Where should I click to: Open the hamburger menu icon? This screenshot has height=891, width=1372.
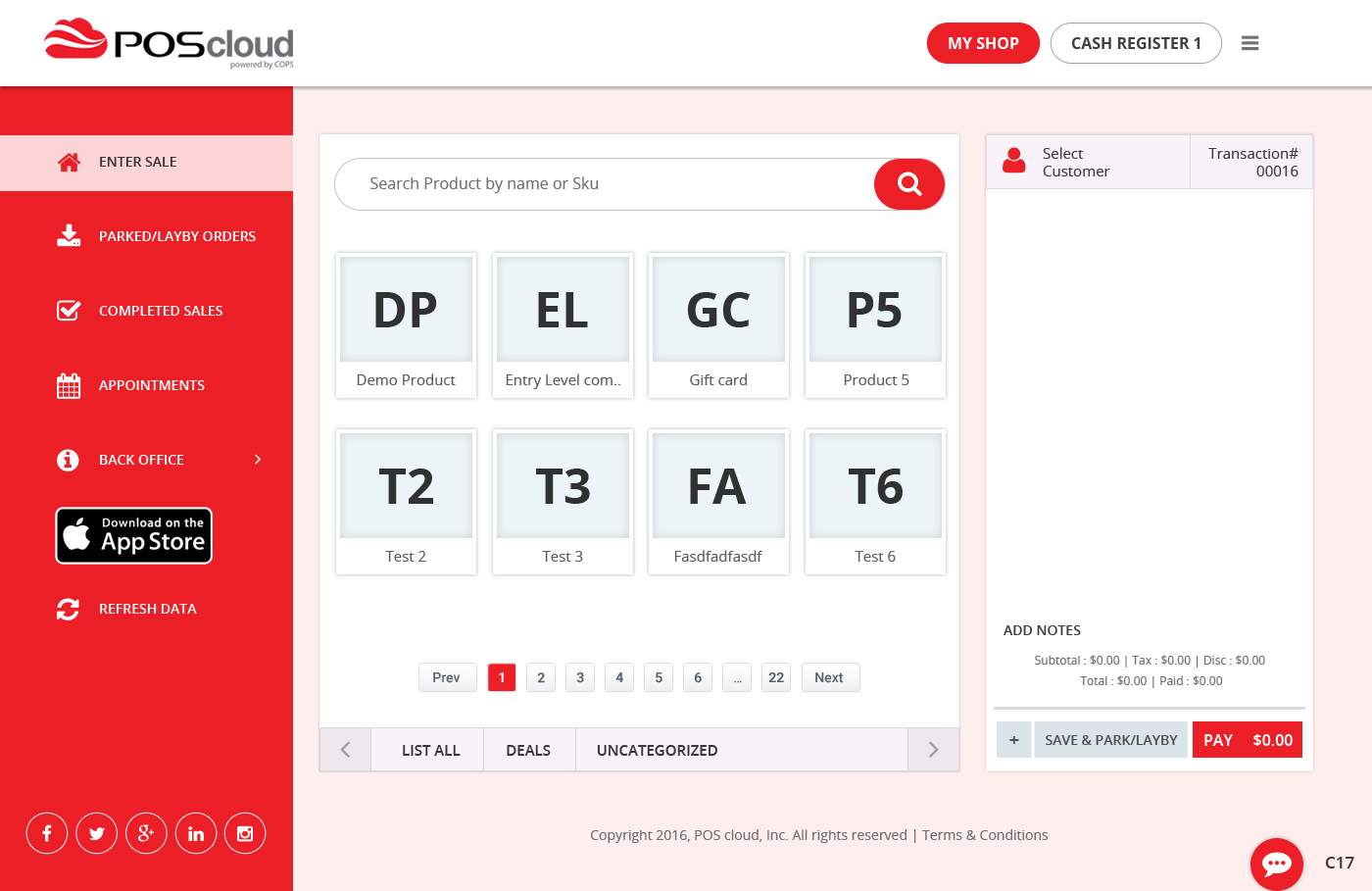coord(1249,43)
